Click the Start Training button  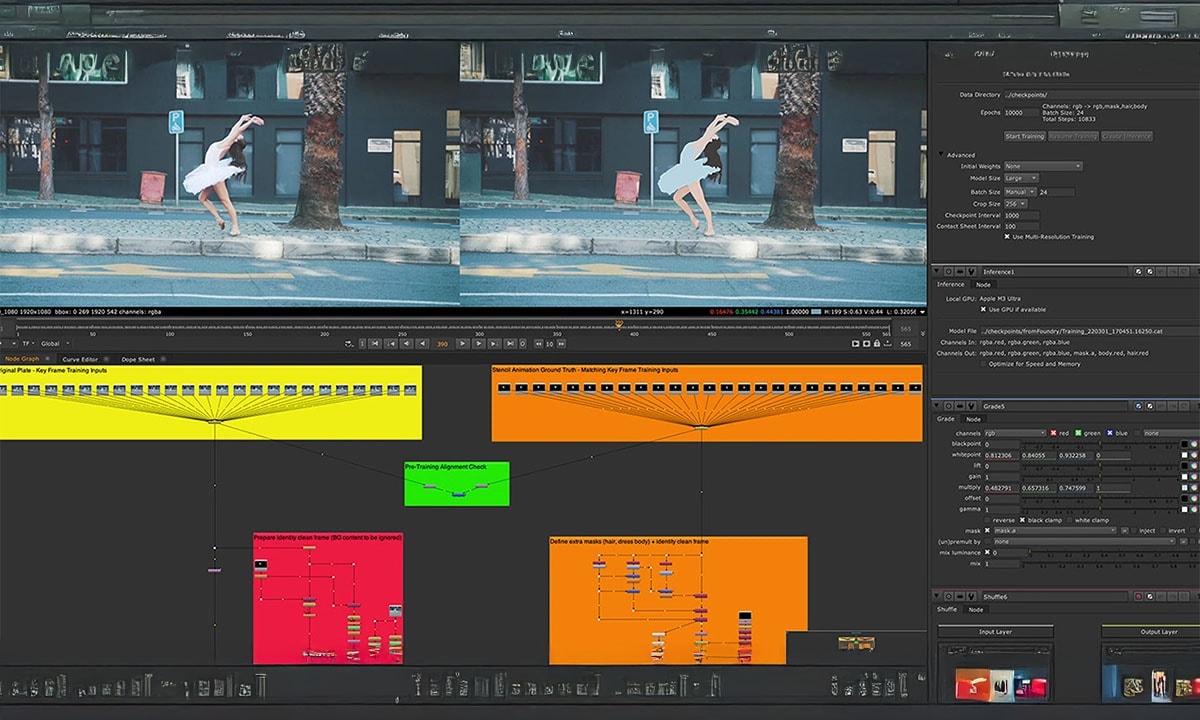(1026, 136)
